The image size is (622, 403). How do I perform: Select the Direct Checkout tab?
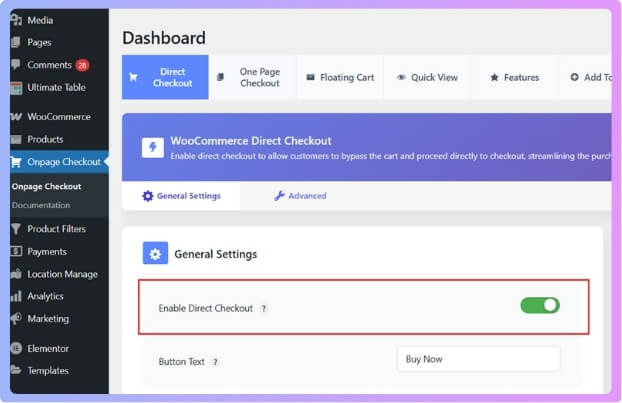[x=165, y=77]
